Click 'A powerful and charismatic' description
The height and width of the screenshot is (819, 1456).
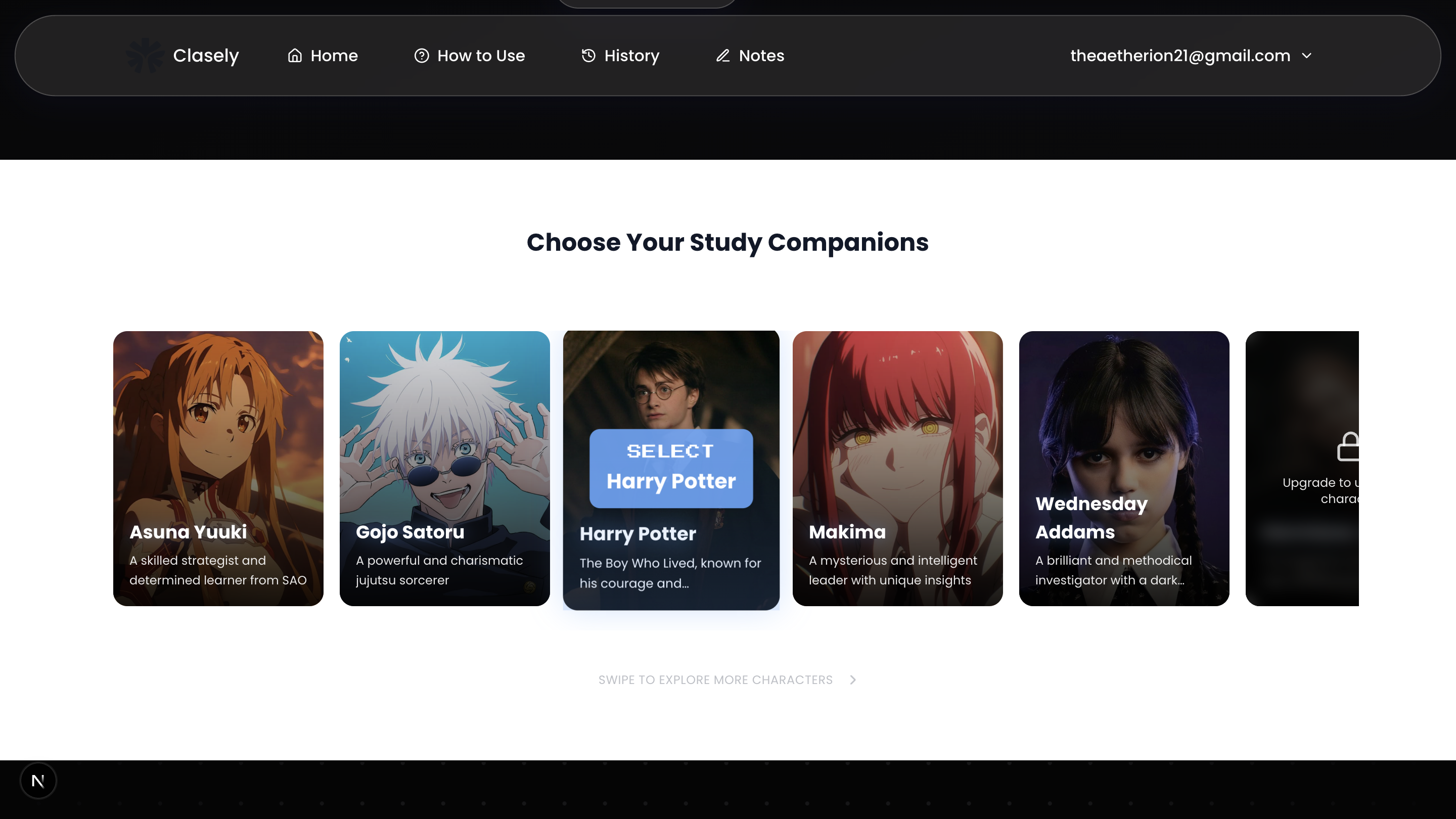point(439,570)
